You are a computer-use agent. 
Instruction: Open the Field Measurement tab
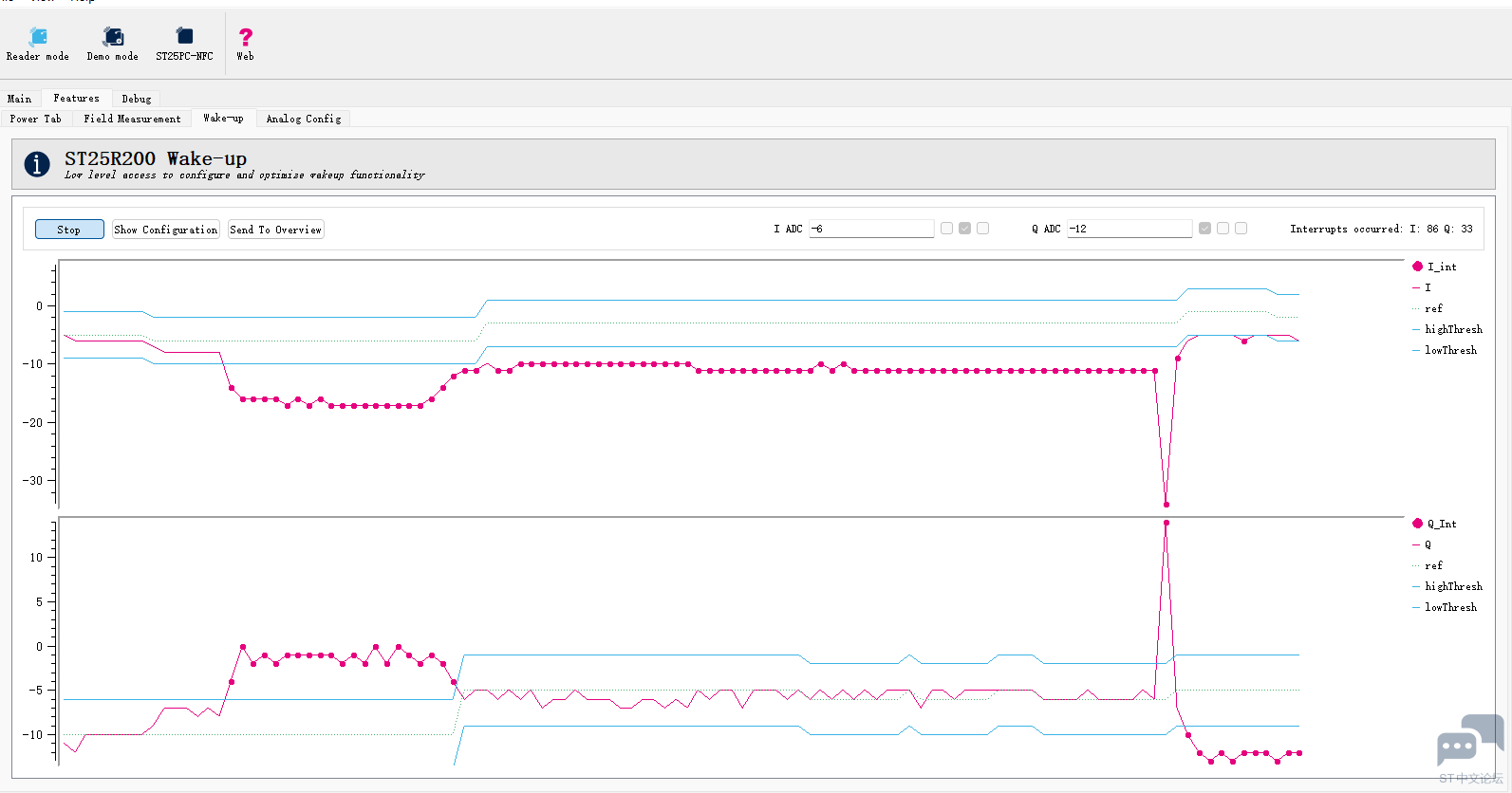132,119
